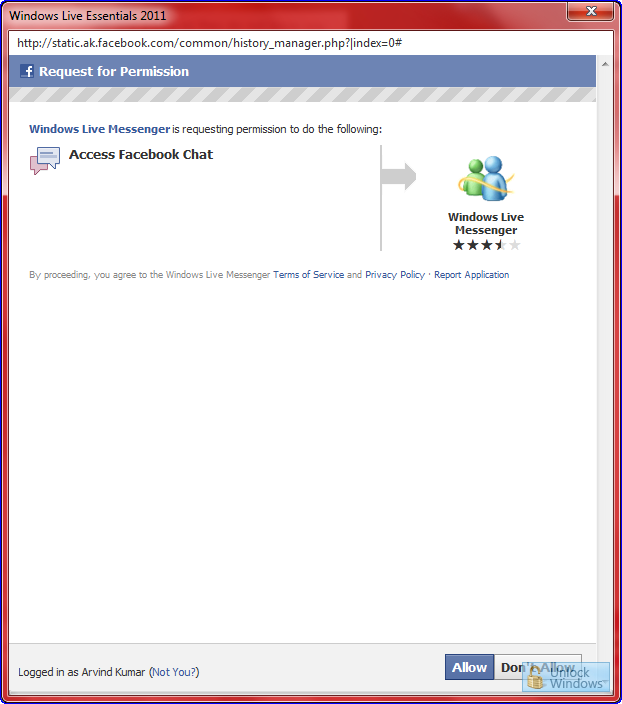This screenshot has width=622, height=704.
Task: Click the Windows Live Messenger label under icon
Action: click(x=486, y=223)
